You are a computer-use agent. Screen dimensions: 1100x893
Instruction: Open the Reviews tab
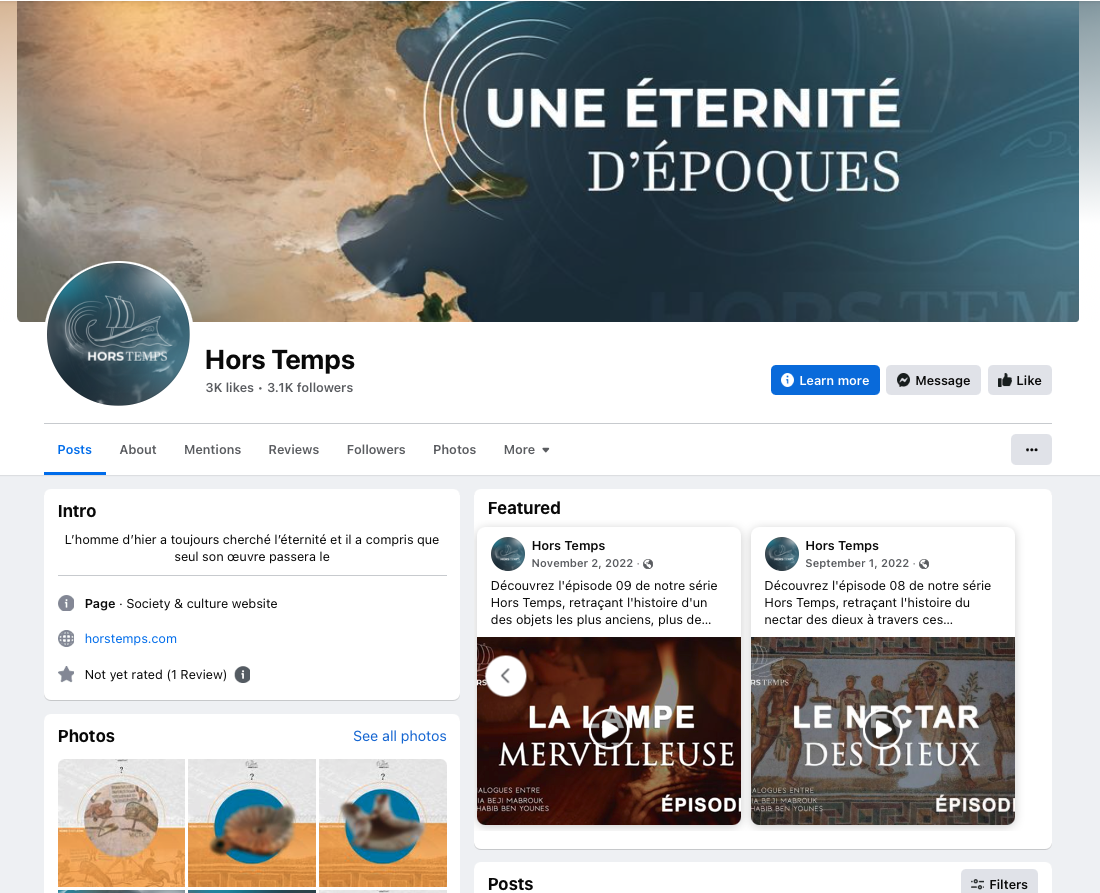coord(293,450)
